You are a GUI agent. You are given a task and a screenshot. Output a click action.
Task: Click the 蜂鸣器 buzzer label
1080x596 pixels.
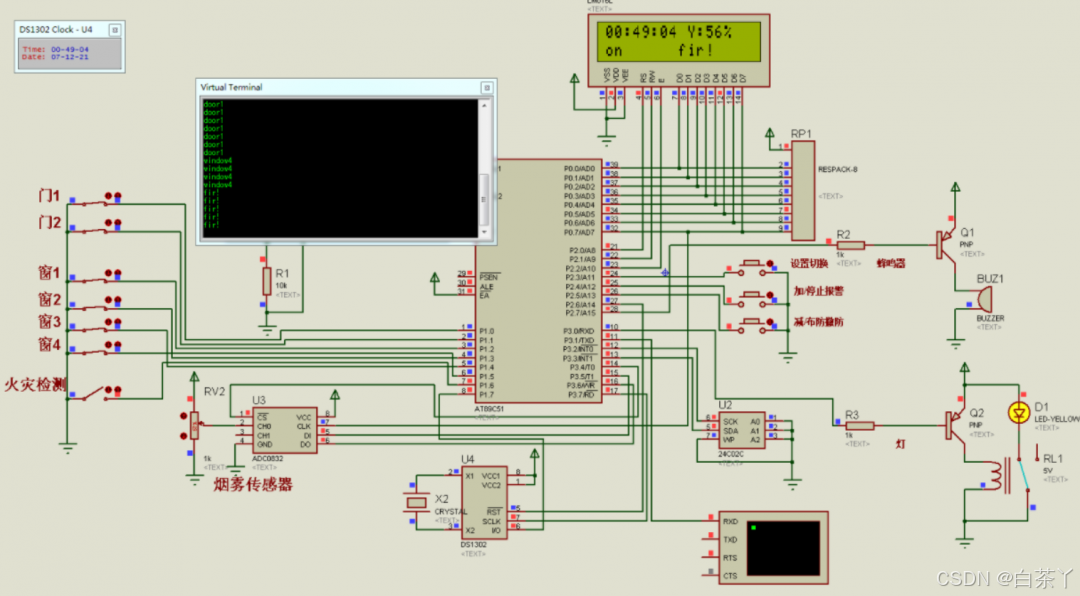click(891, 263)
